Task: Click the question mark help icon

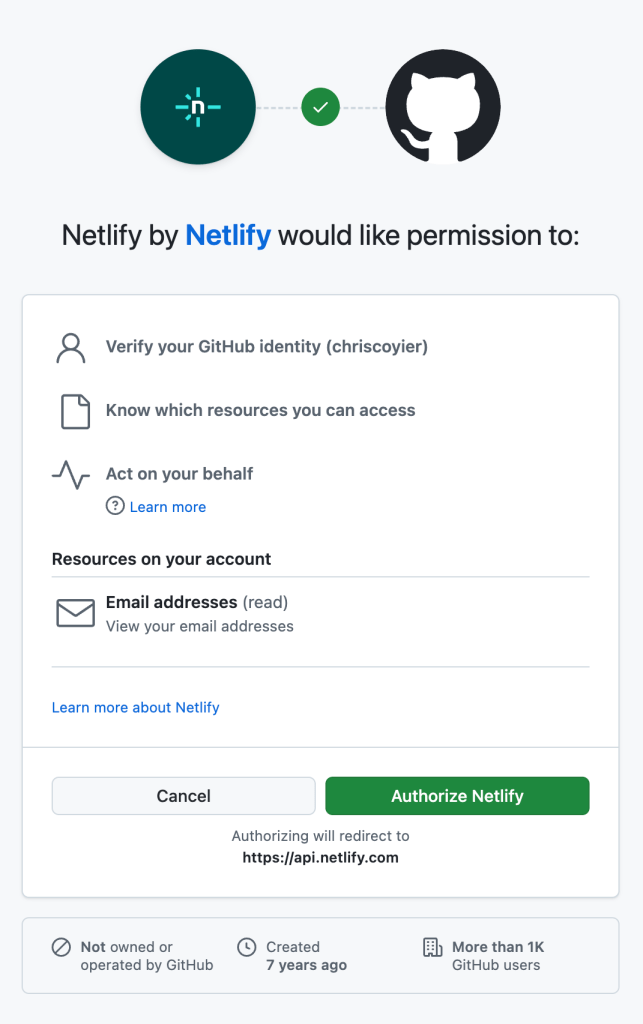Action: (x=115, y=507)
